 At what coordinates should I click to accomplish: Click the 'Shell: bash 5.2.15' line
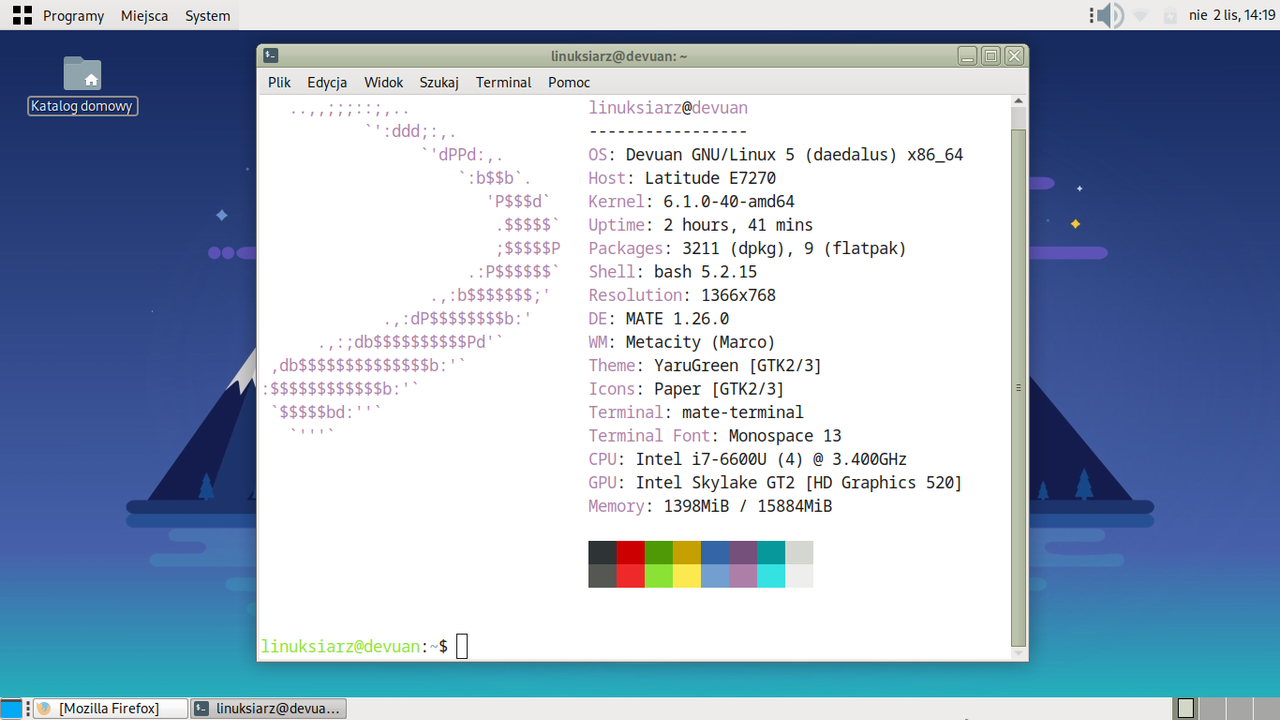coord(673,271)
